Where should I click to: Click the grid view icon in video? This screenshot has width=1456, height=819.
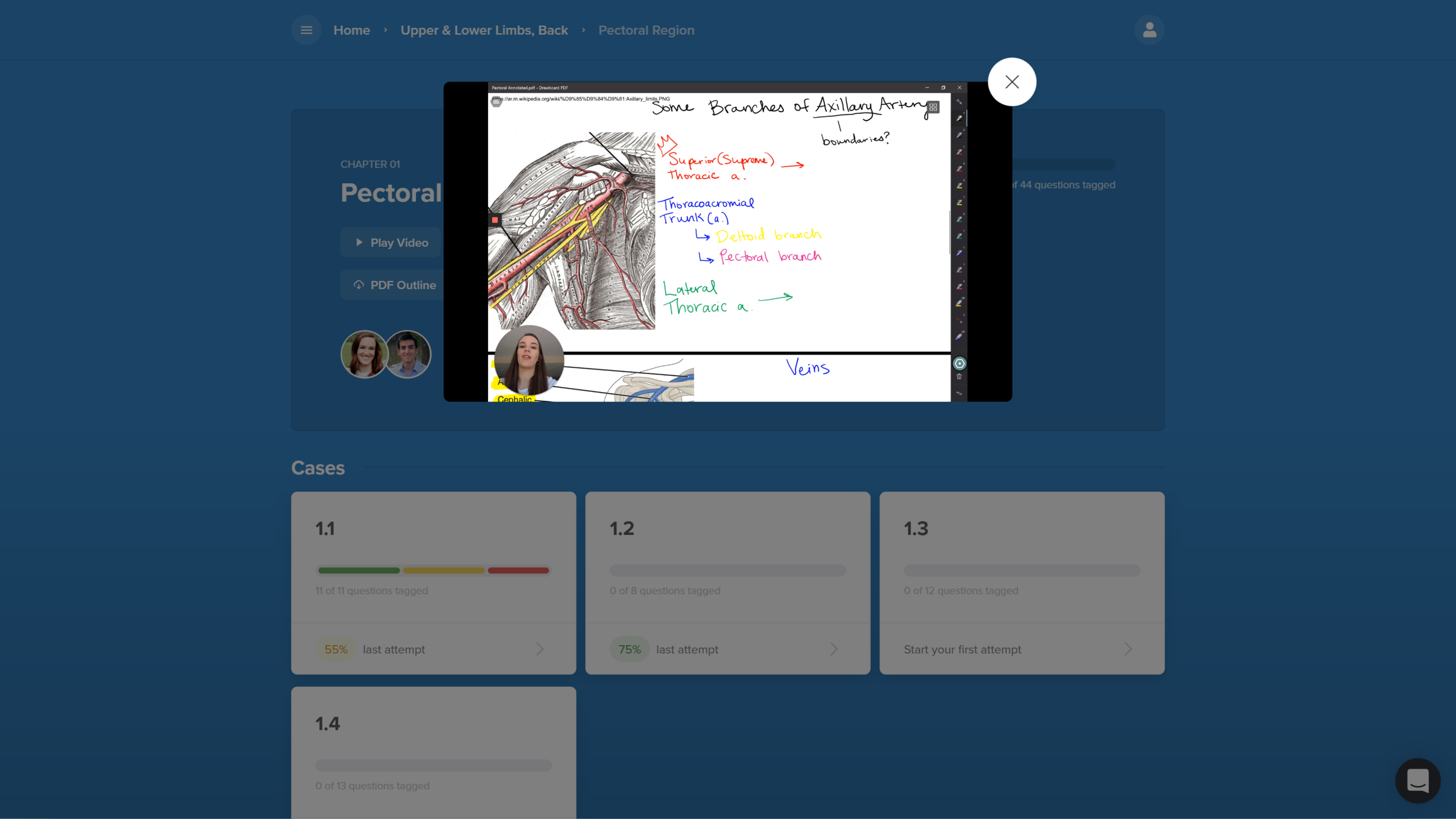933,107
